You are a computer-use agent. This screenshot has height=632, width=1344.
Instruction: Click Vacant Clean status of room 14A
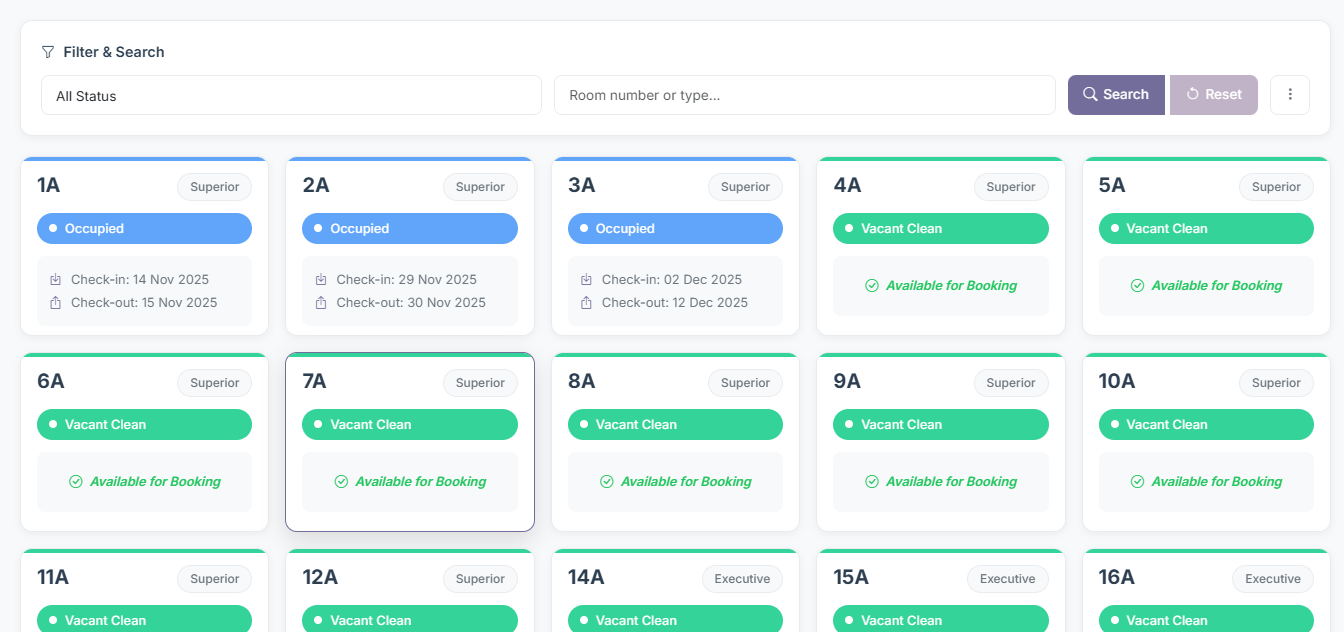pyautogui.click(x=676, y=619)
